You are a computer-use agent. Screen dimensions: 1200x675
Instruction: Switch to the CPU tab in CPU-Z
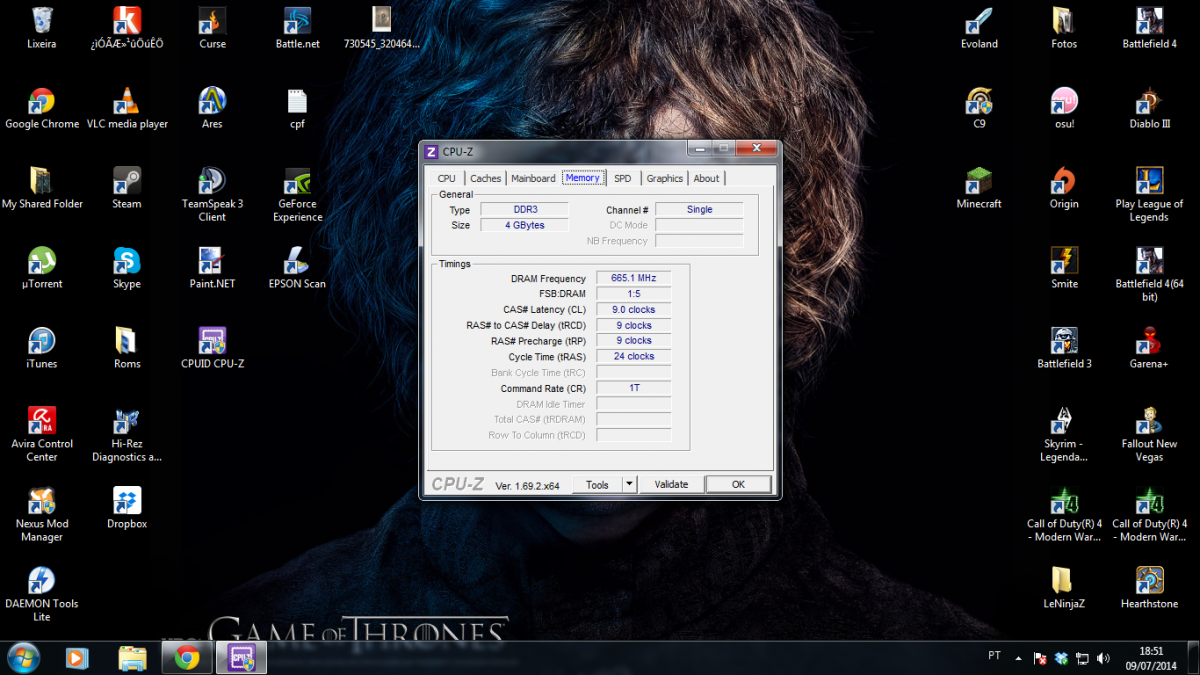pos(446,178)
